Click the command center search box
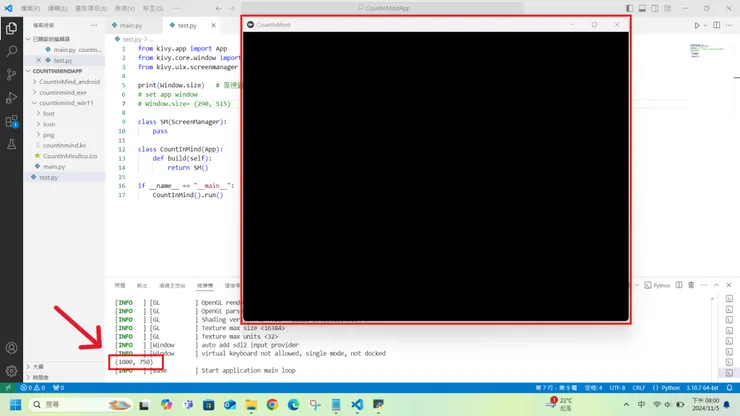This screenshot has width=740, height=416. click(383, 8)
